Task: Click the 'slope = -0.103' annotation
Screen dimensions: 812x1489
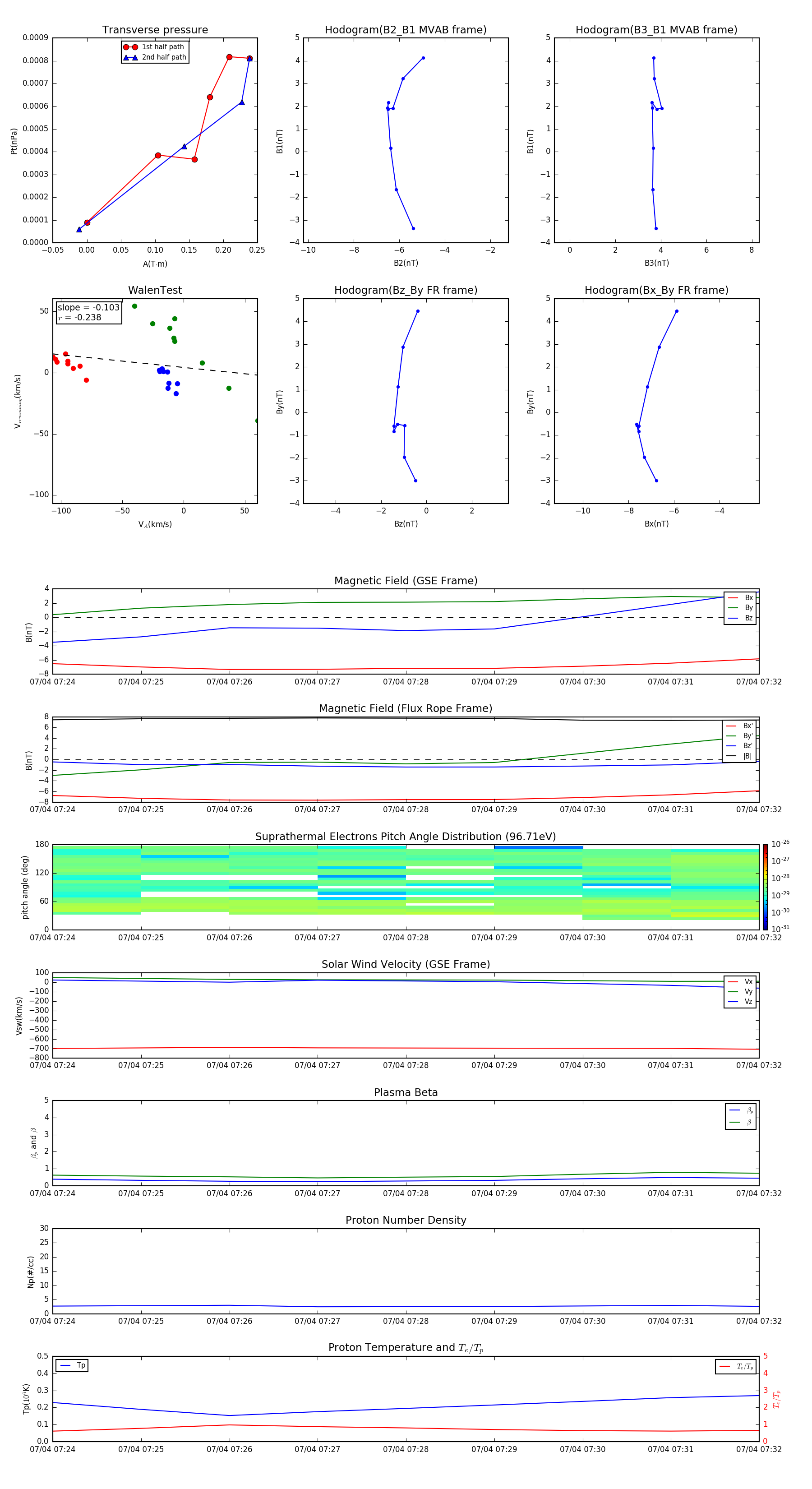Action: 88,308
